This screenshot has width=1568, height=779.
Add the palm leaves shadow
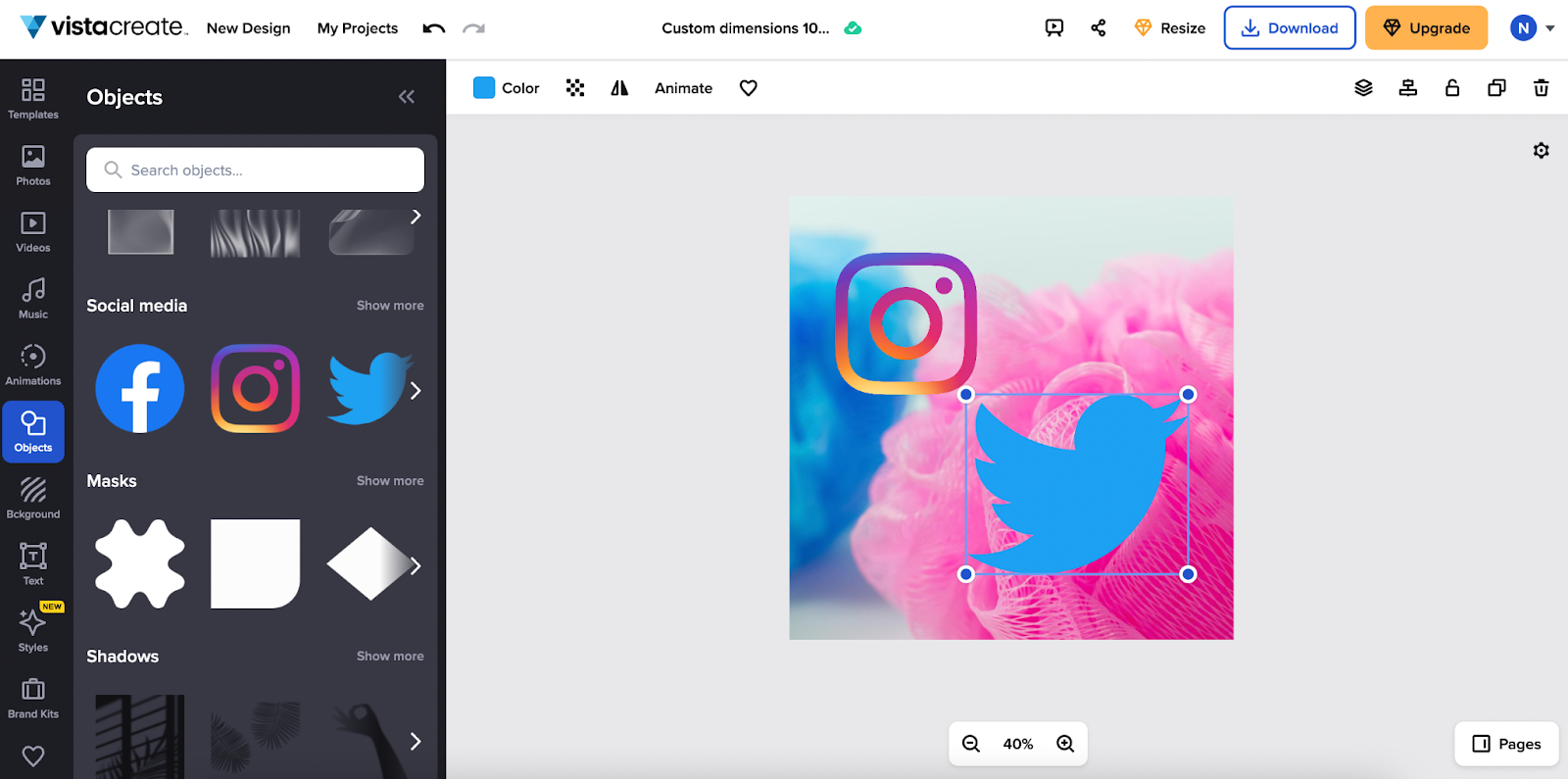256,737
